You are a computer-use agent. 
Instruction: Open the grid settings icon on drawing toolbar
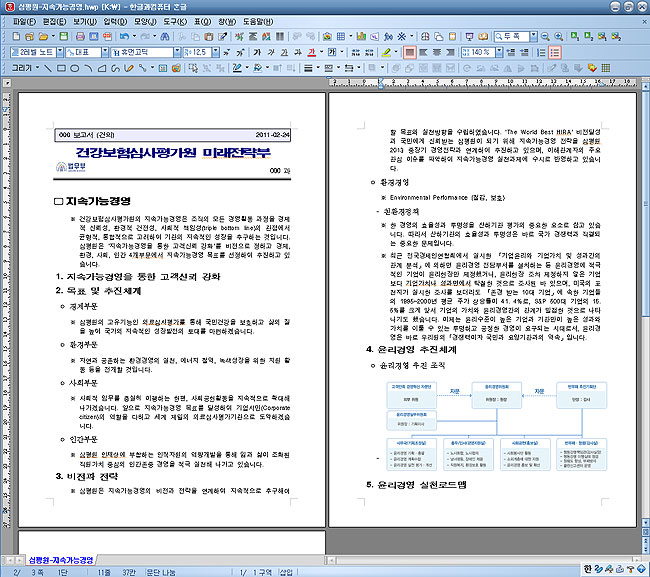[x=606, y=68]
